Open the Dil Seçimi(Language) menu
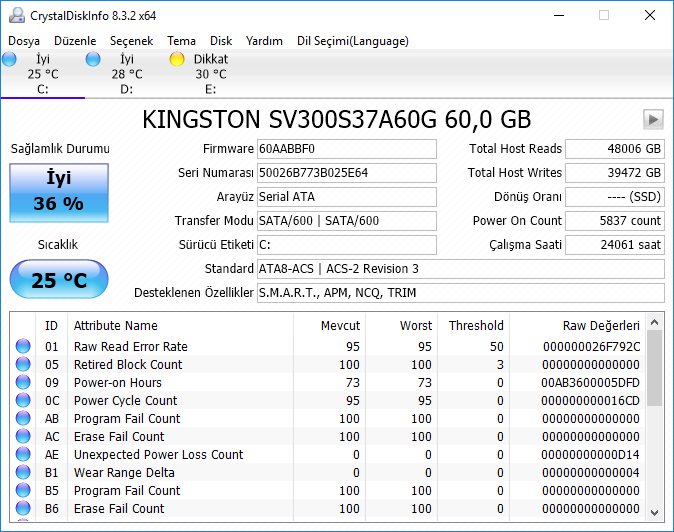674x532 pixels. [x=352, y=41]
